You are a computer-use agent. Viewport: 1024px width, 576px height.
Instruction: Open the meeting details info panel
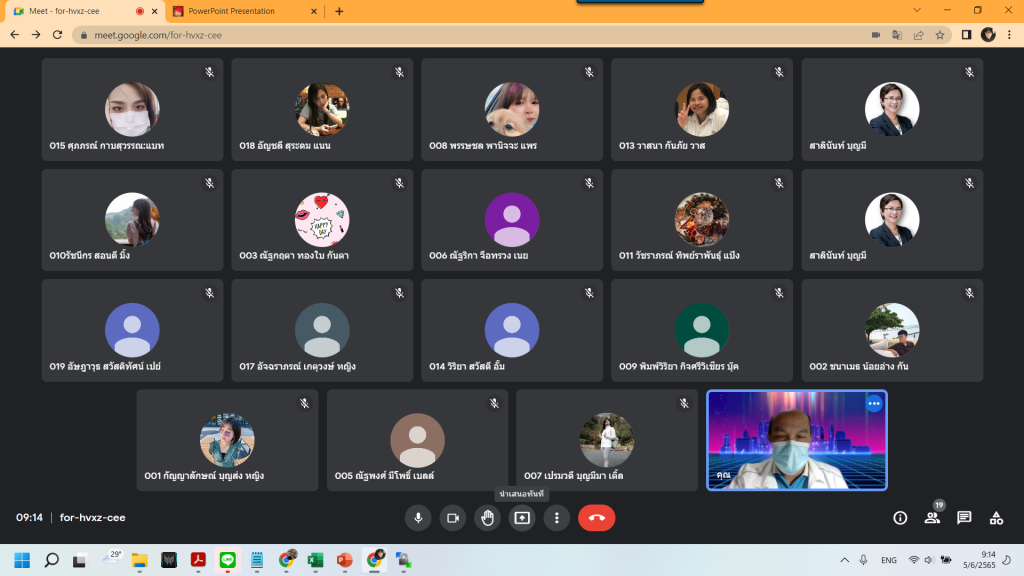click(x=901, y=518)
